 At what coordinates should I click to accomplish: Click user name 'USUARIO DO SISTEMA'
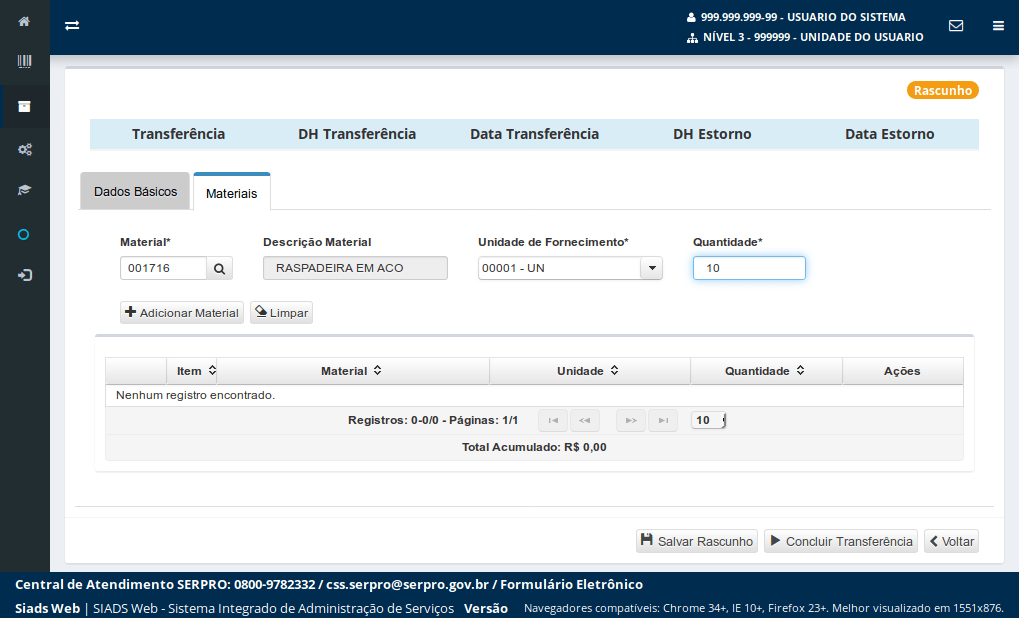[x=846, y=17]
